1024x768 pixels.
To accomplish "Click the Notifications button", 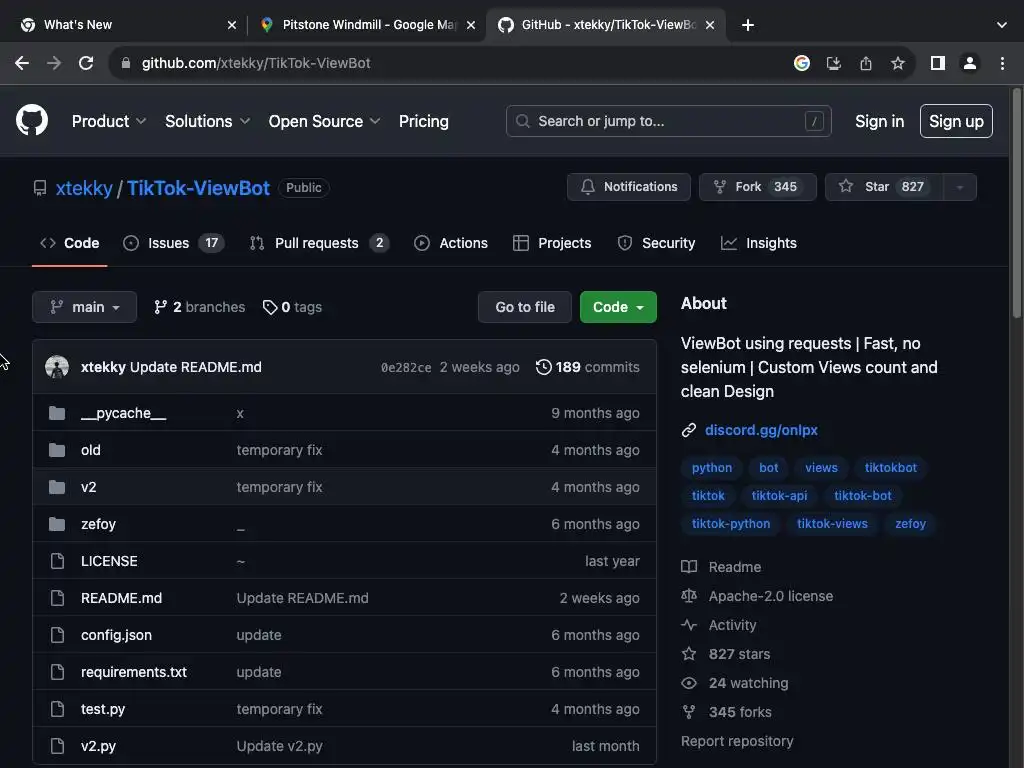I will click(629, 187).
